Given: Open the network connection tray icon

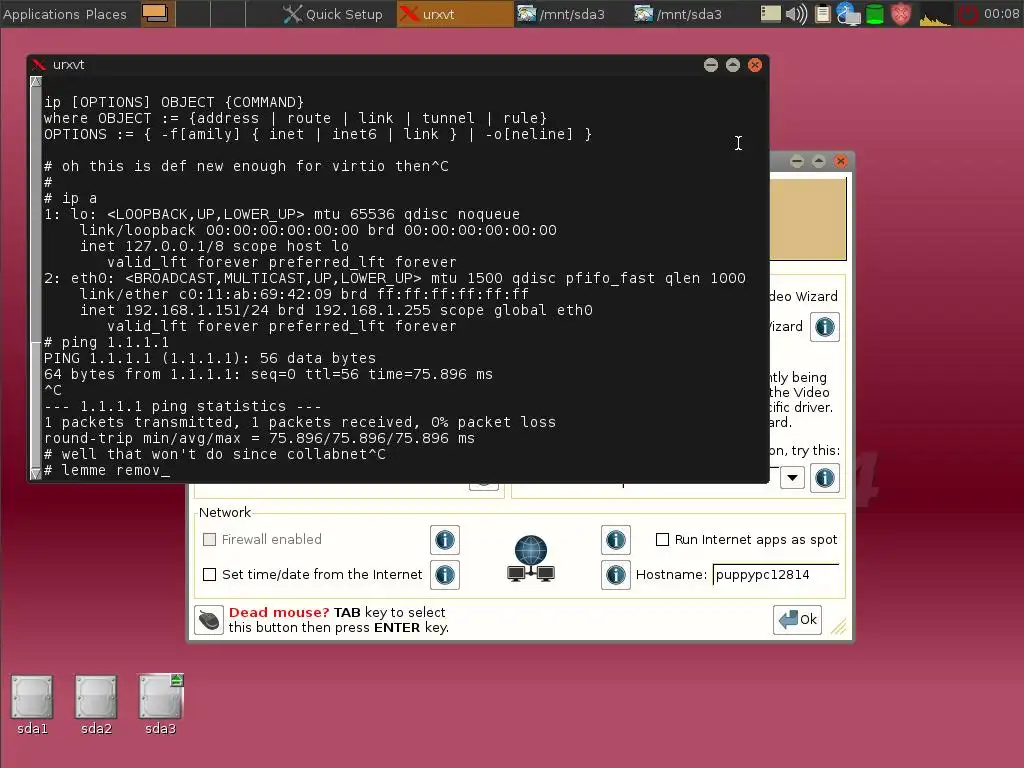Looking at the screenshot, I should 848,14.
